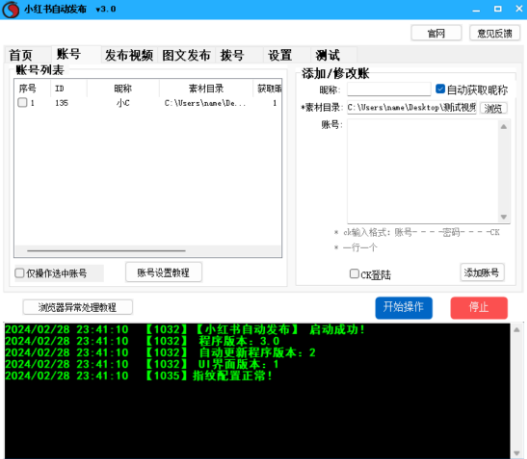Open the 账号设置教程 button

click(163, 273)
